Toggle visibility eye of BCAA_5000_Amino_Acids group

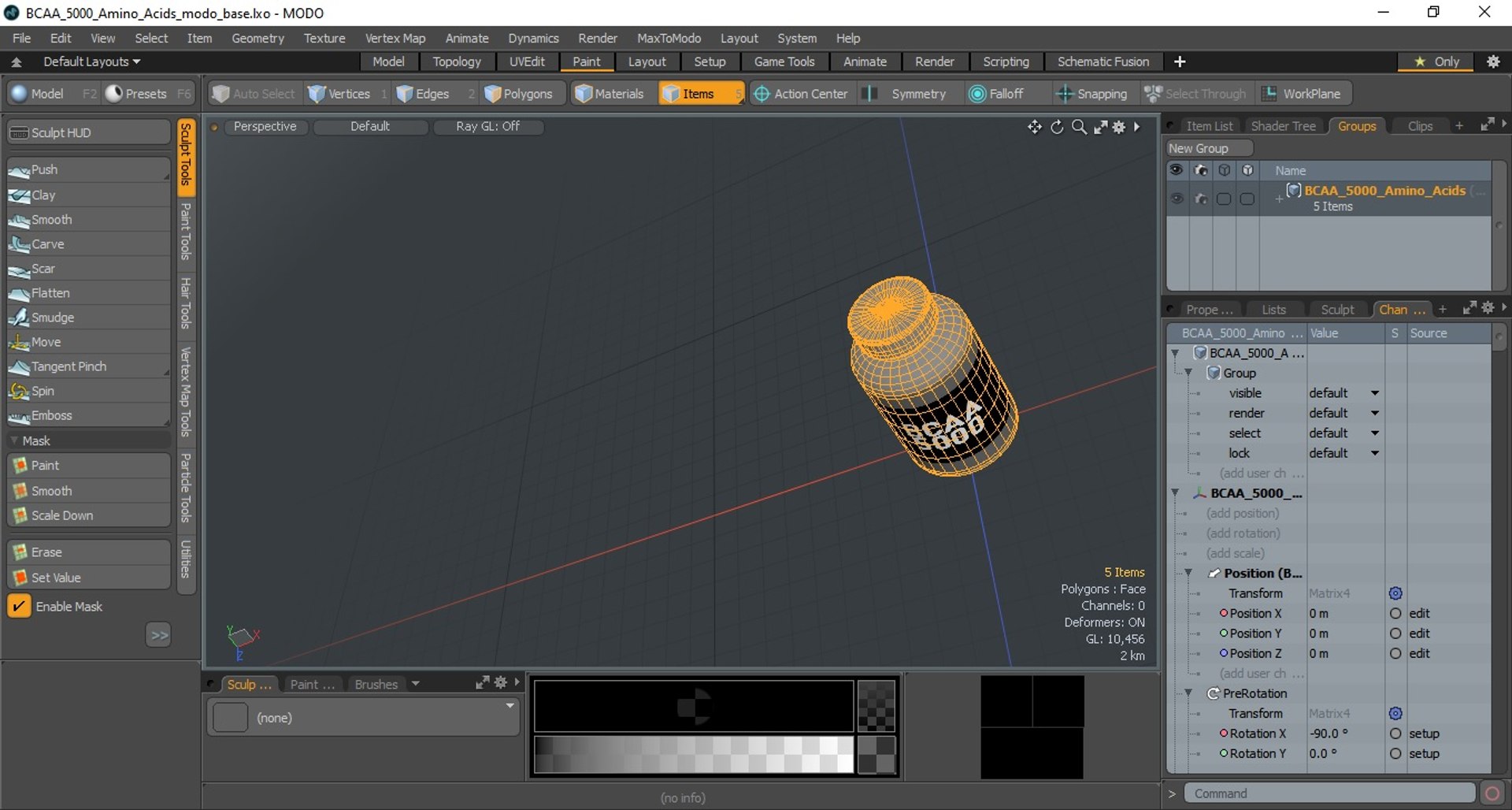pos(1177,199)
